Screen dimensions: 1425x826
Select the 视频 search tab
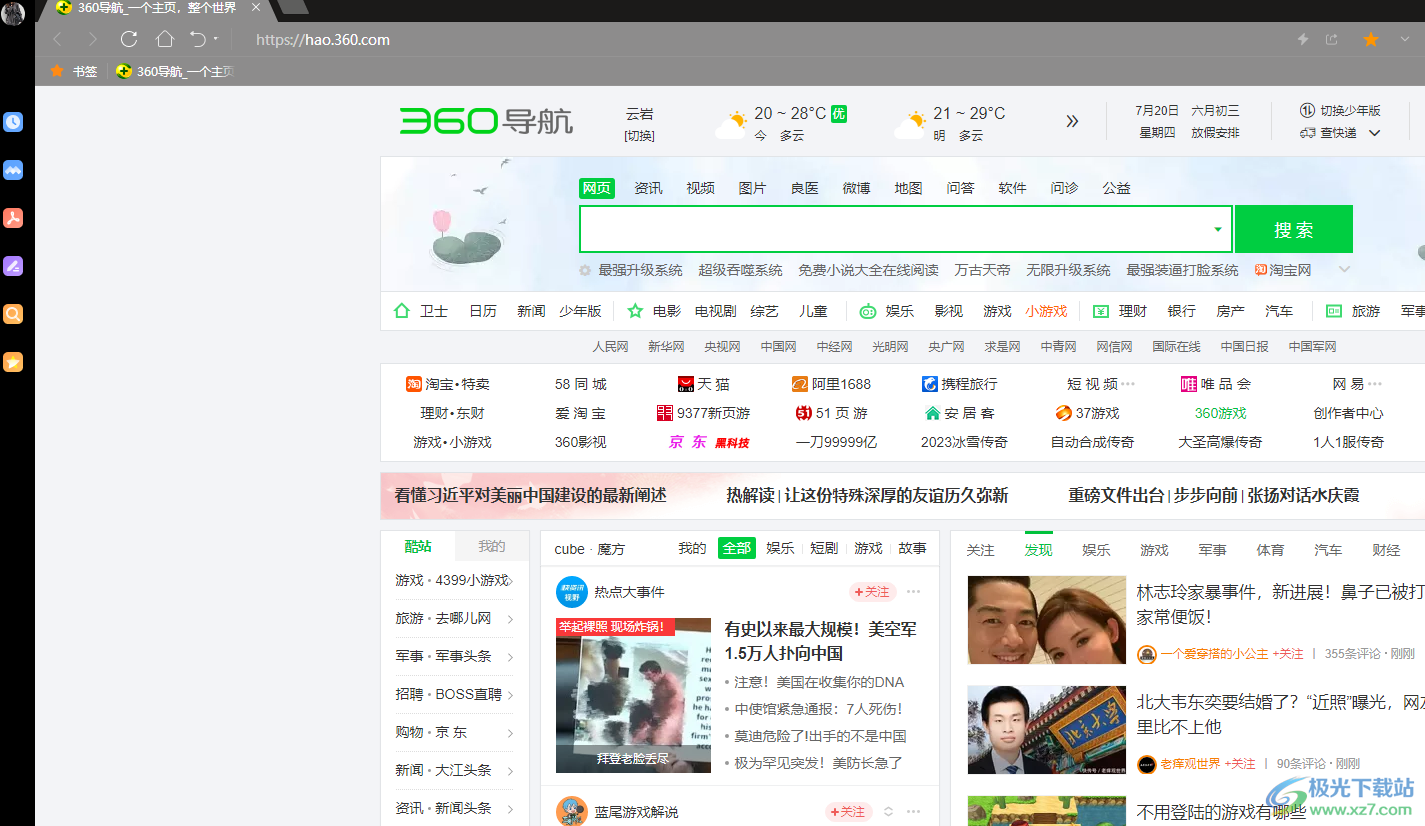[x=700, y=188]
